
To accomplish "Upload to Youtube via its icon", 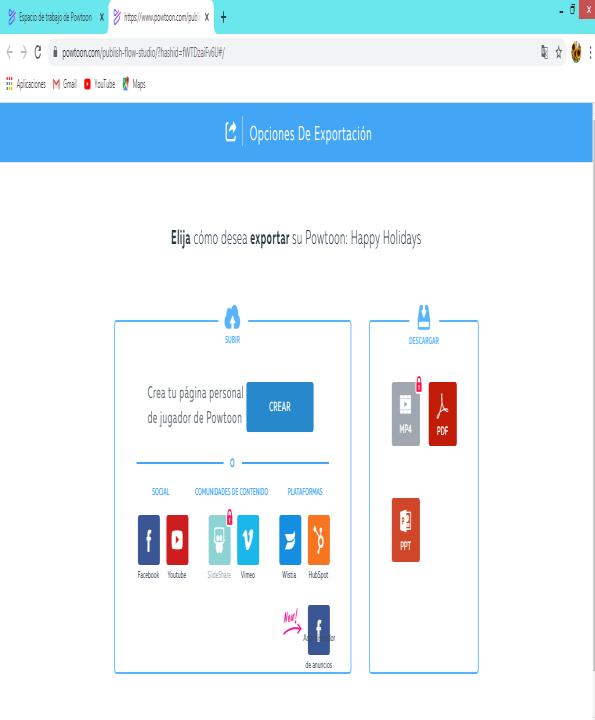I will point(177,540).
